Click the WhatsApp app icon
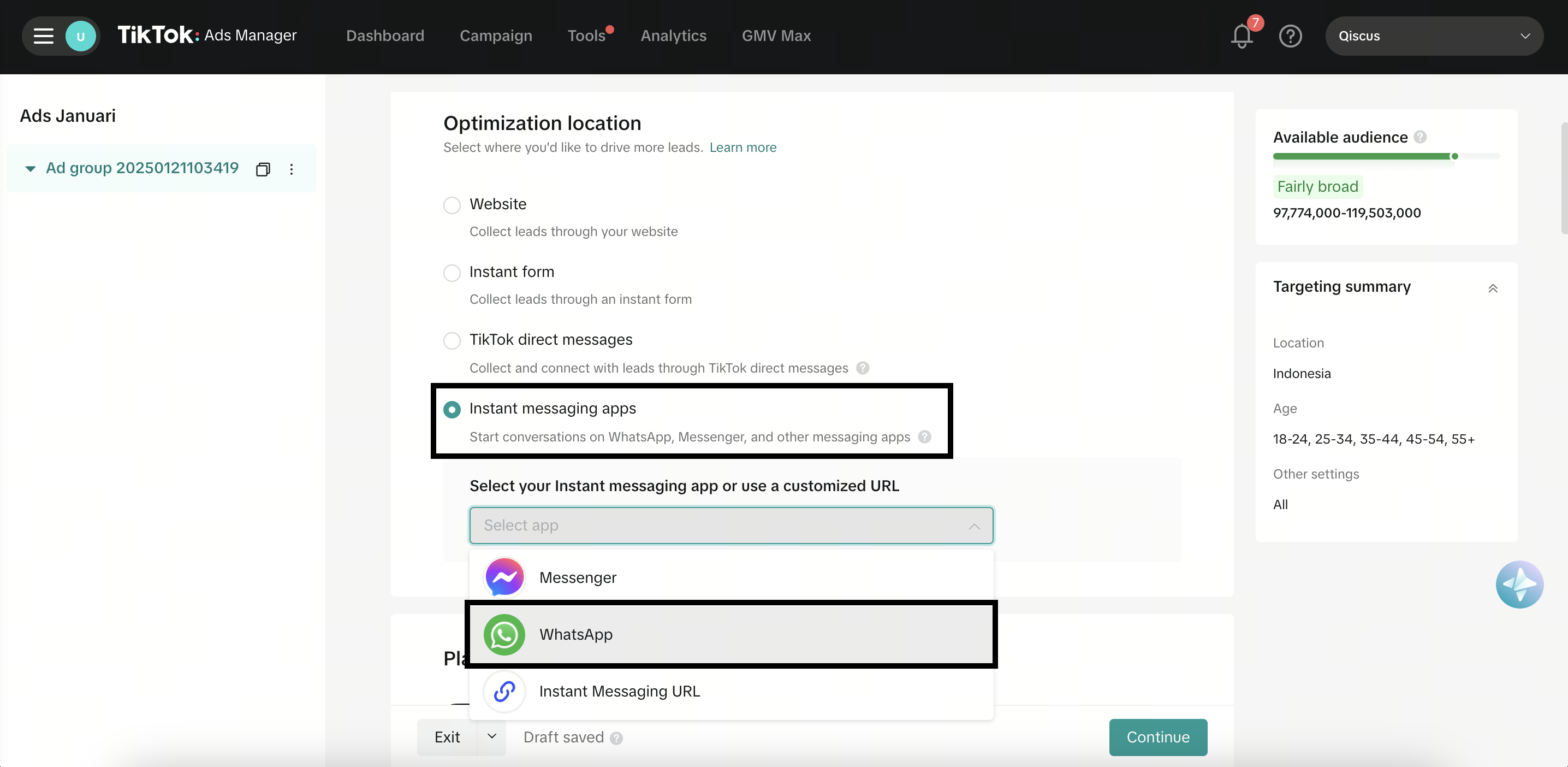Screen dimensions: 1568x767 pos(504,634)
